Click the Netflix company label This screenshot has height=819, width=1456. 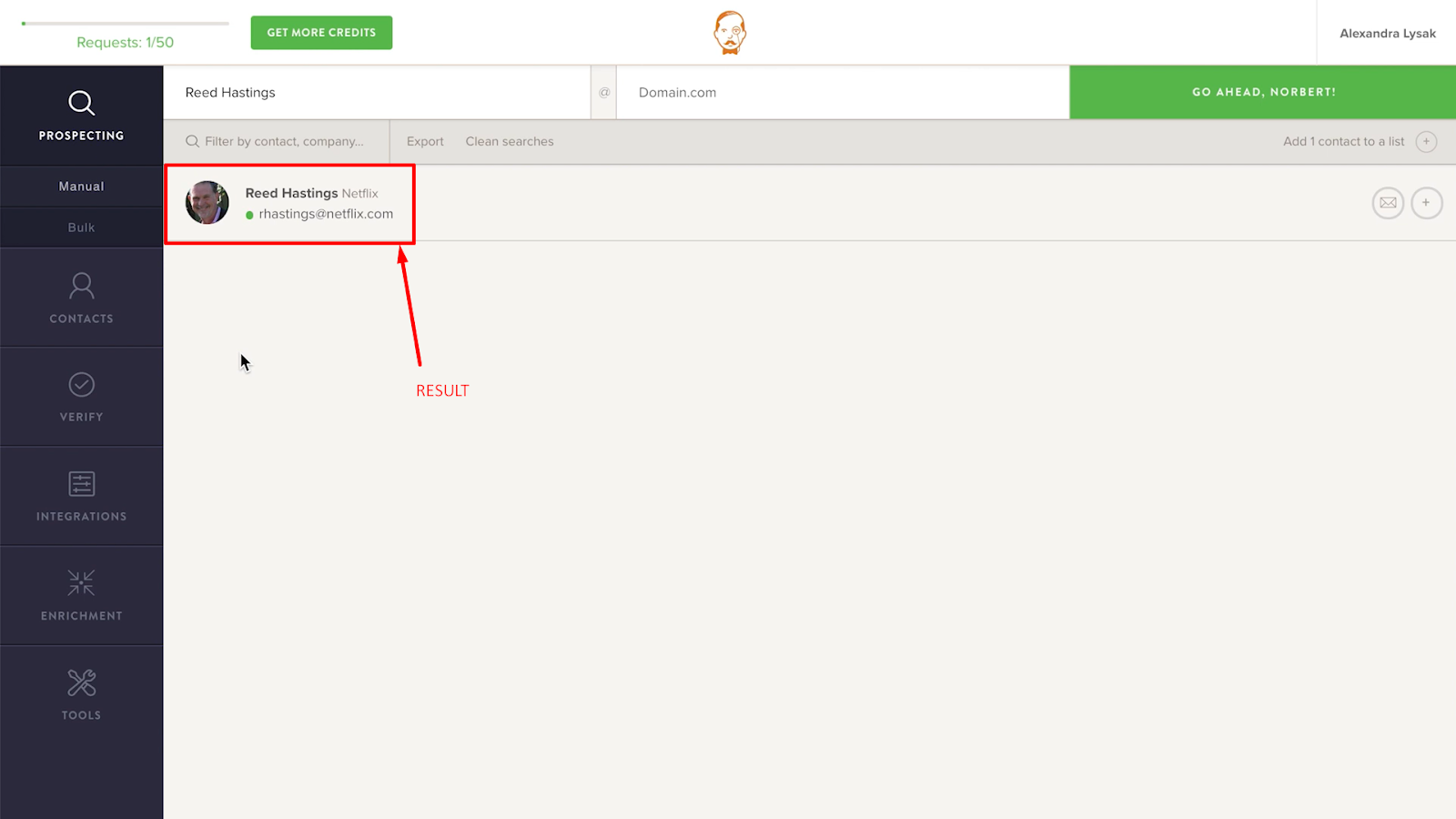pyautogui.click(x=359, y=194)
